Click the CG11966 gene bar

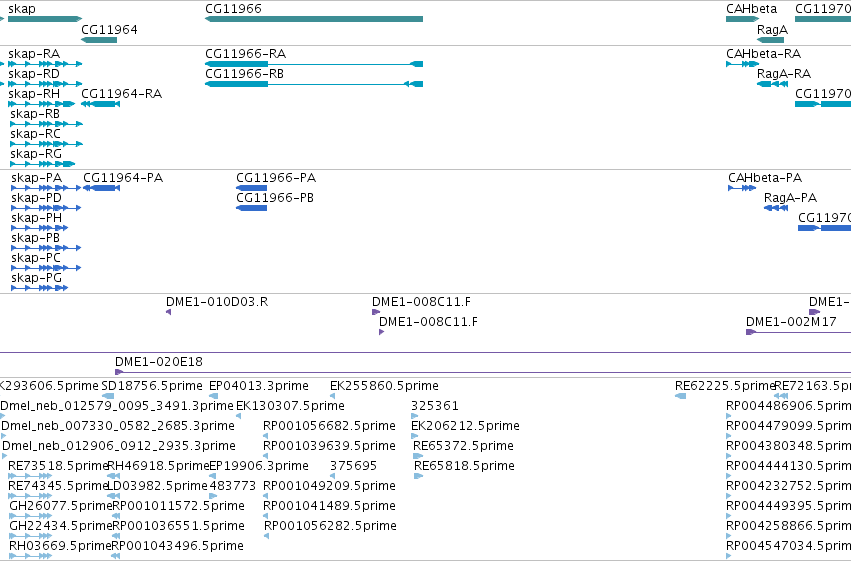(x=314, y=19)
